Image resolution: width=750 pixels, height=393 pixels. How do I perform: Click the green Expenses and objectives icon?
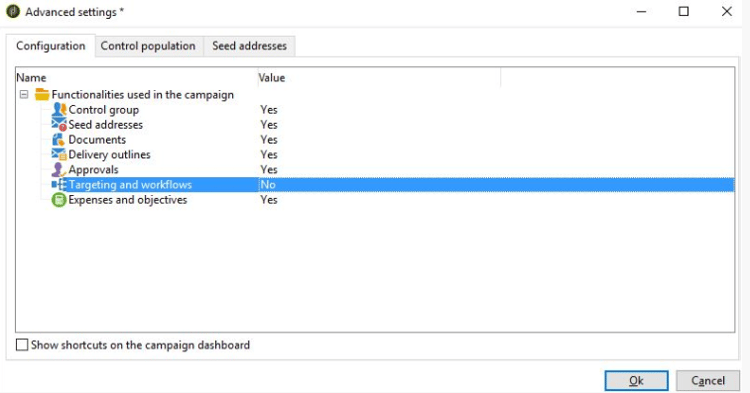point(59,200)
